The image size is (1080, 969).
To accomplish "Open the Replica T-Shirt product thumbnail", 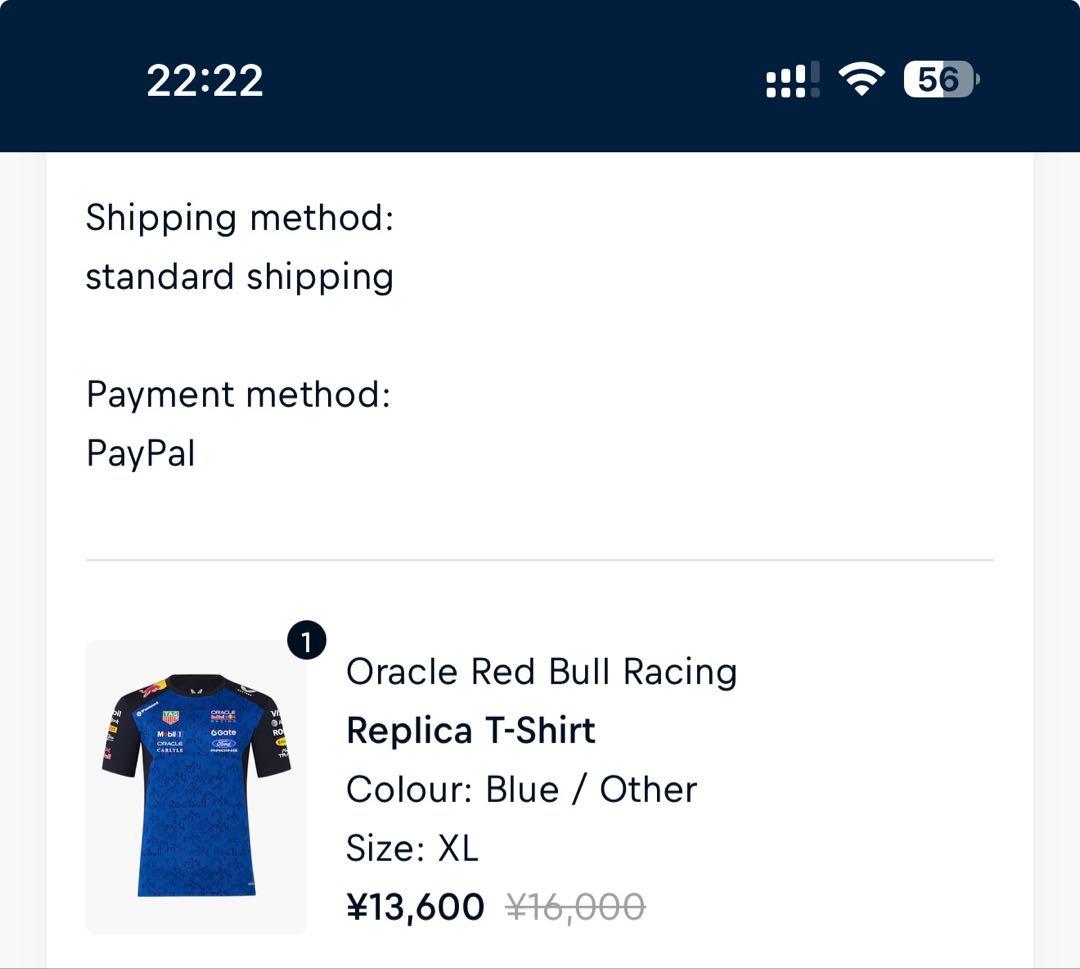I will tap(196, 786).
